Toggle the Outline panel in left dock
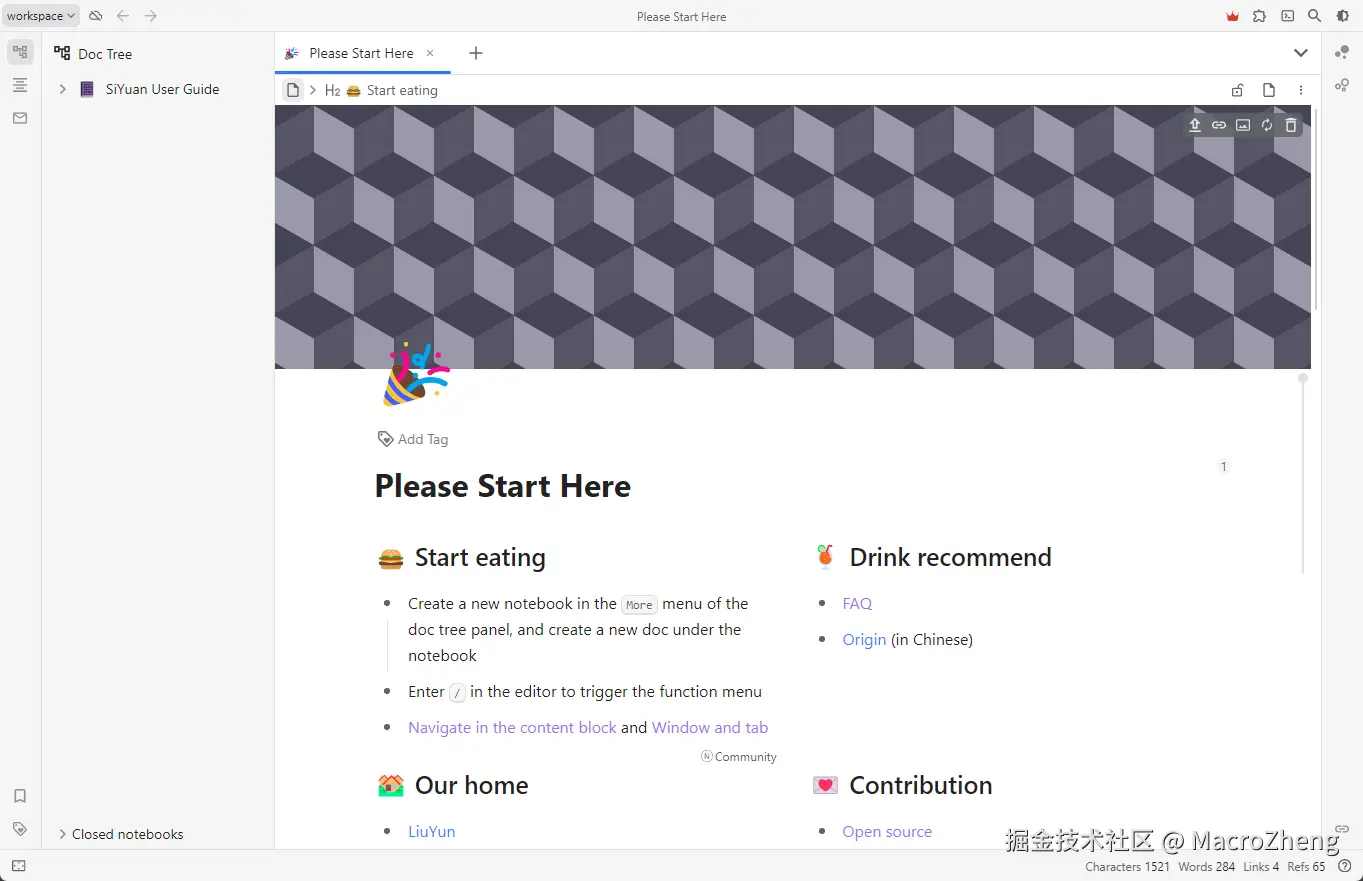1363x881 pixels. tap(20, 85)
